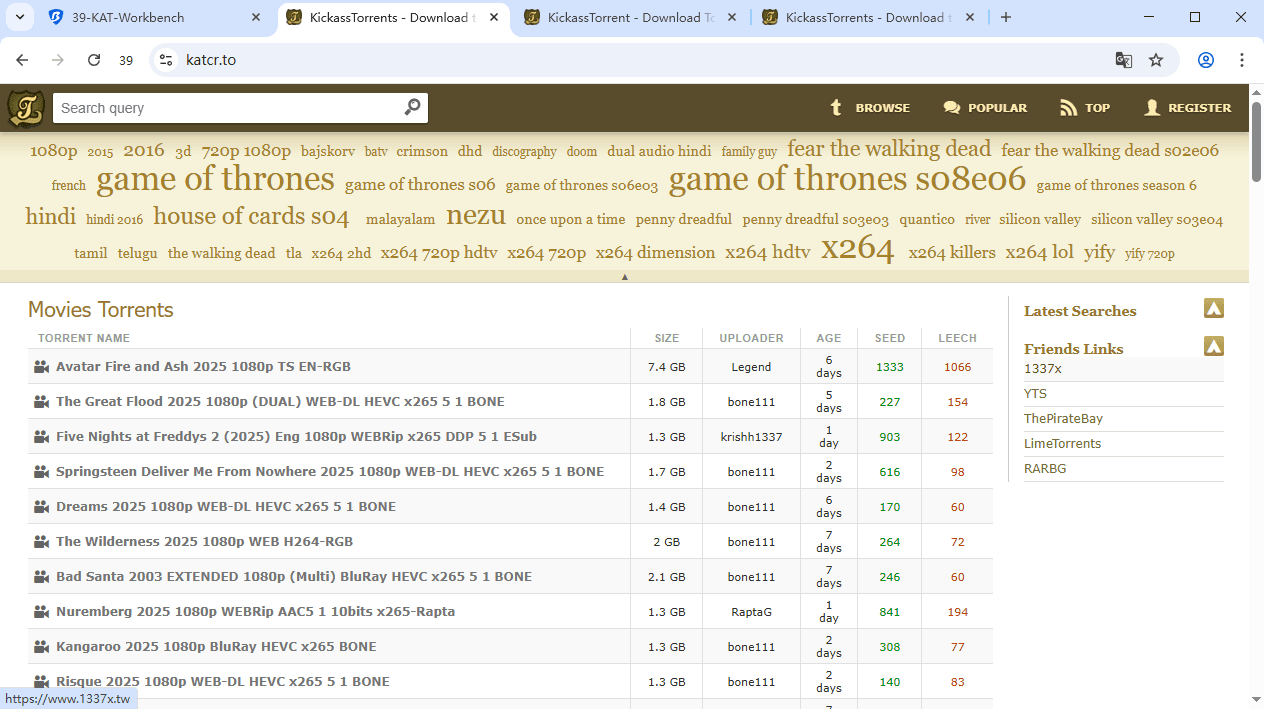
Task: Close the 39-KAT-Workbench tab
Action: tap(256, 17)
